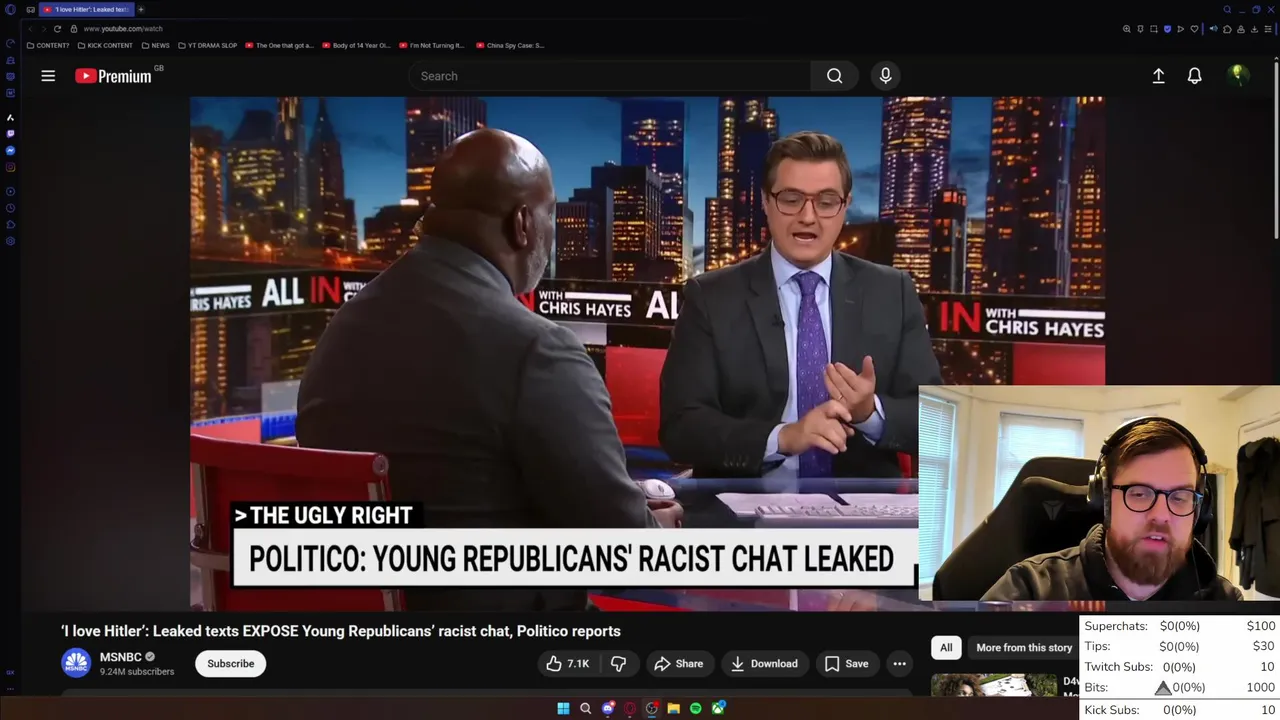Click the video title text
The height and width of the screenshot is (720, 1280).
pos(341,631)
